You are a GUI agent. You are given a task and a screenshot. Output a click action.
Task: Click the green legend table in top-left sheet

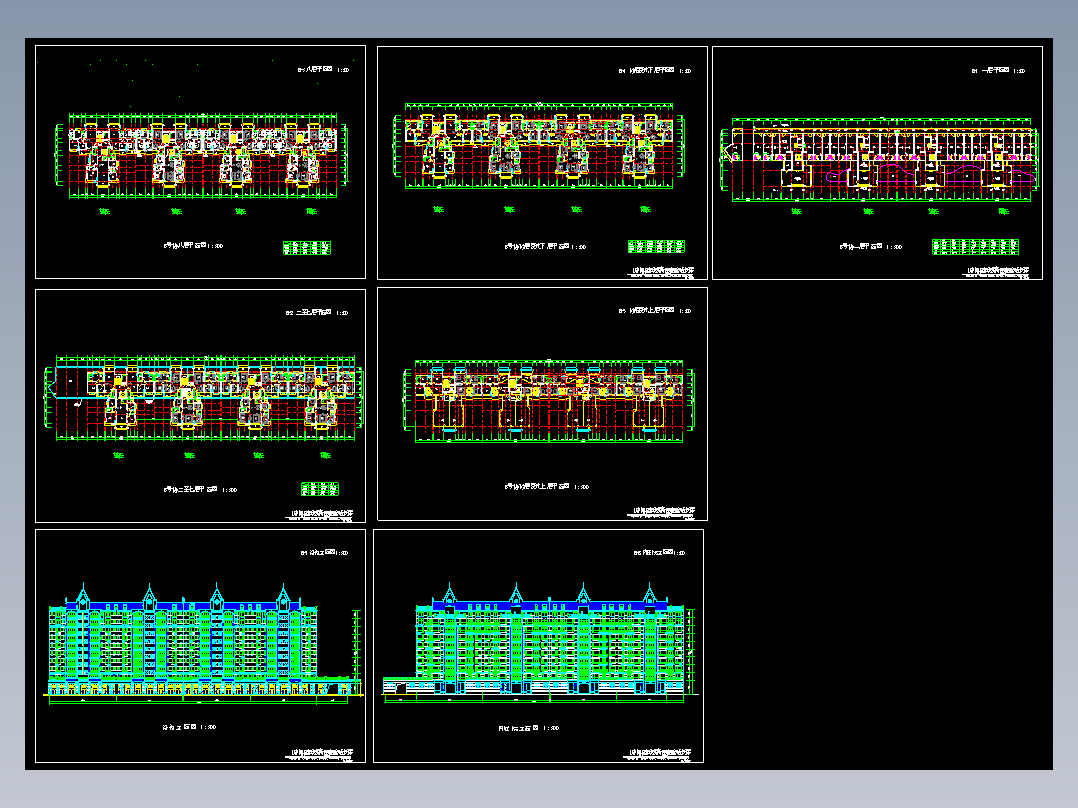tap(307, 248)
